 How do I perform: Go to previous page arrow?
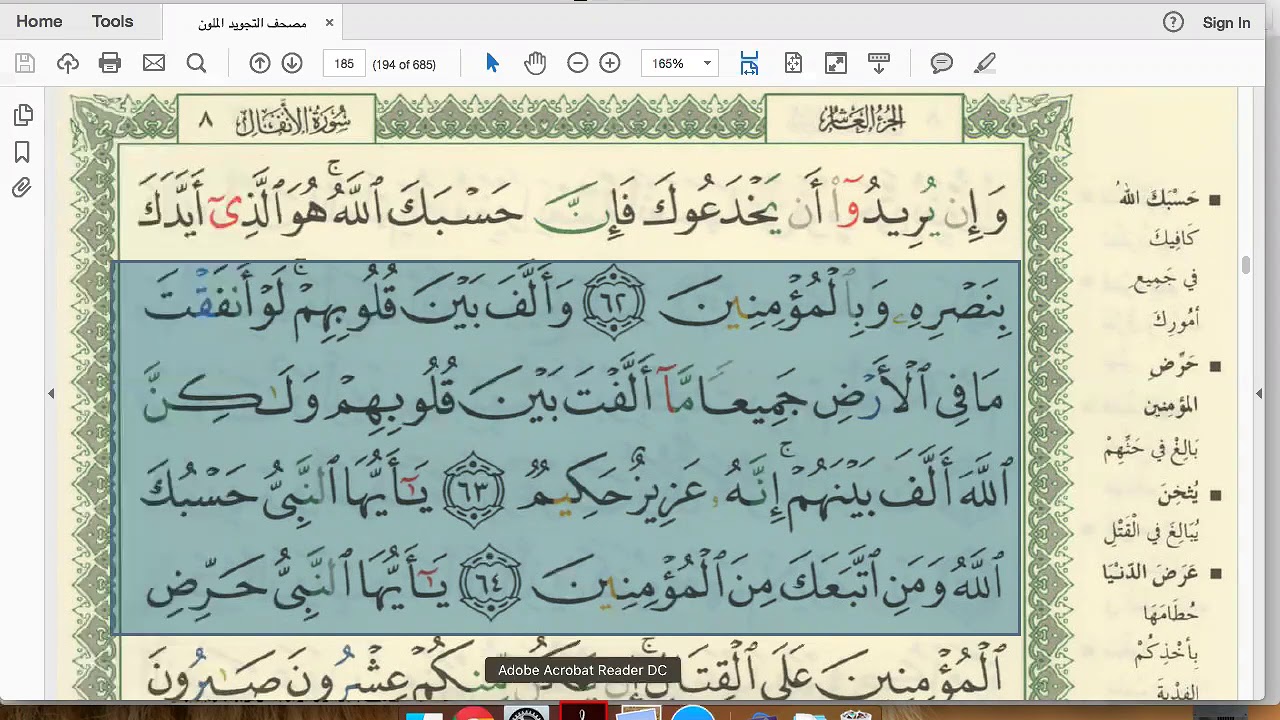coord(260,63)
